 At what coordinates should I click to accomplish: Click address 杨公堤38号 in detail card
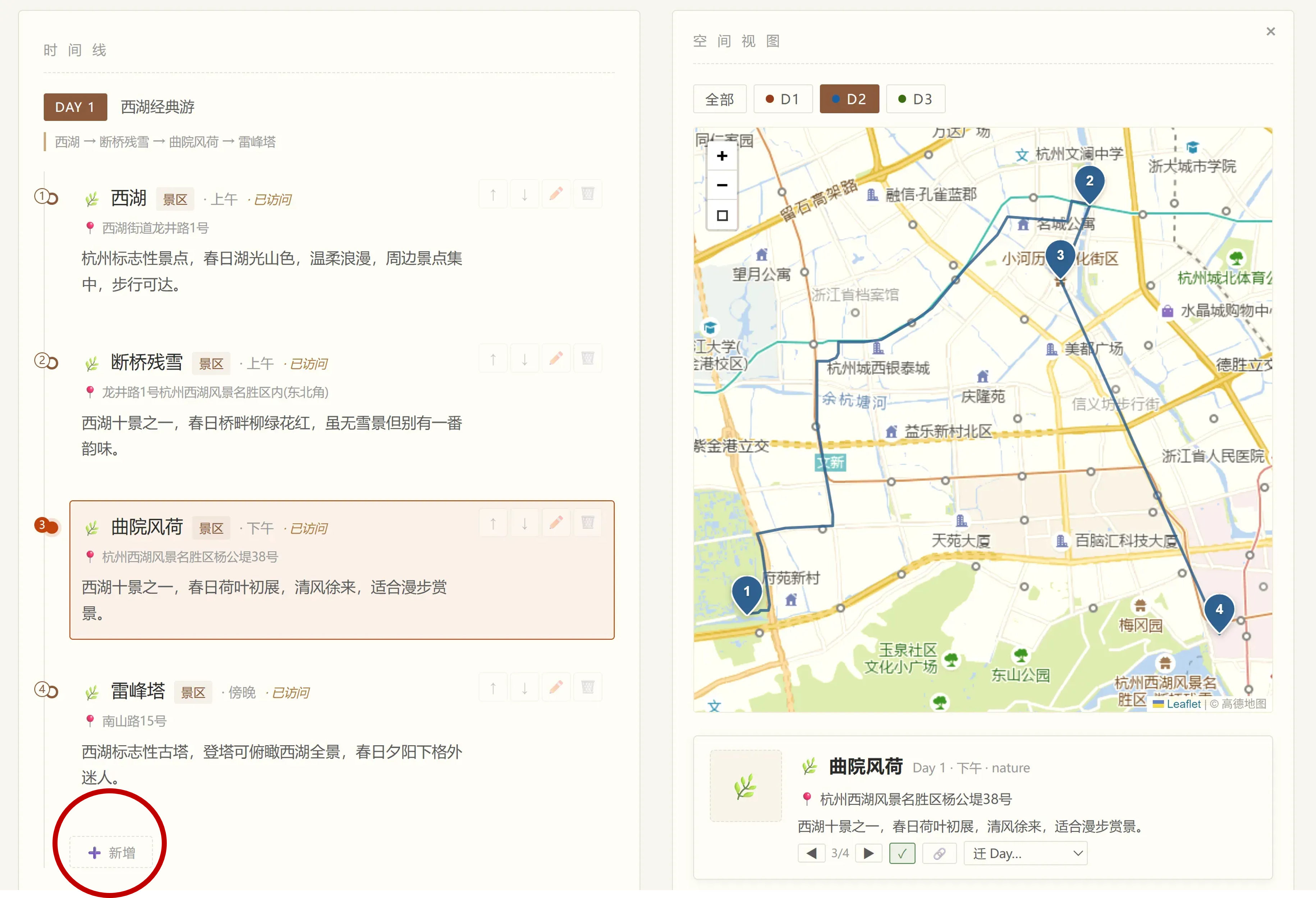916,799
